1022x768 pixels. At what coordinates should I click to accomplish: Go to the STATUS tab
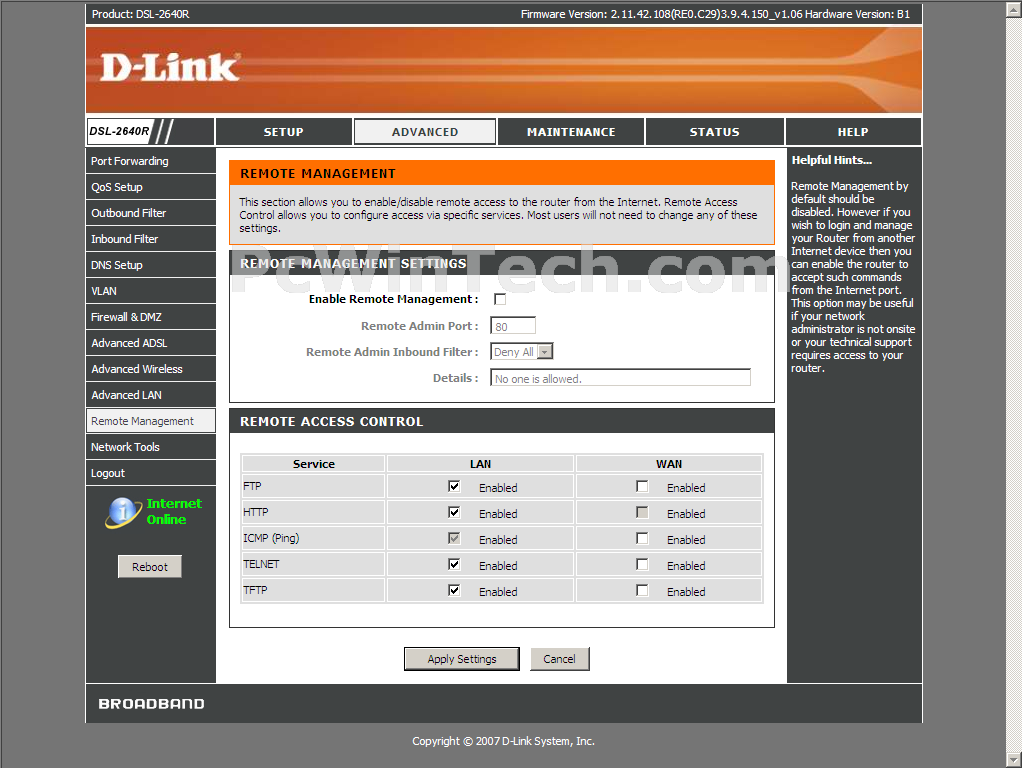714,132
